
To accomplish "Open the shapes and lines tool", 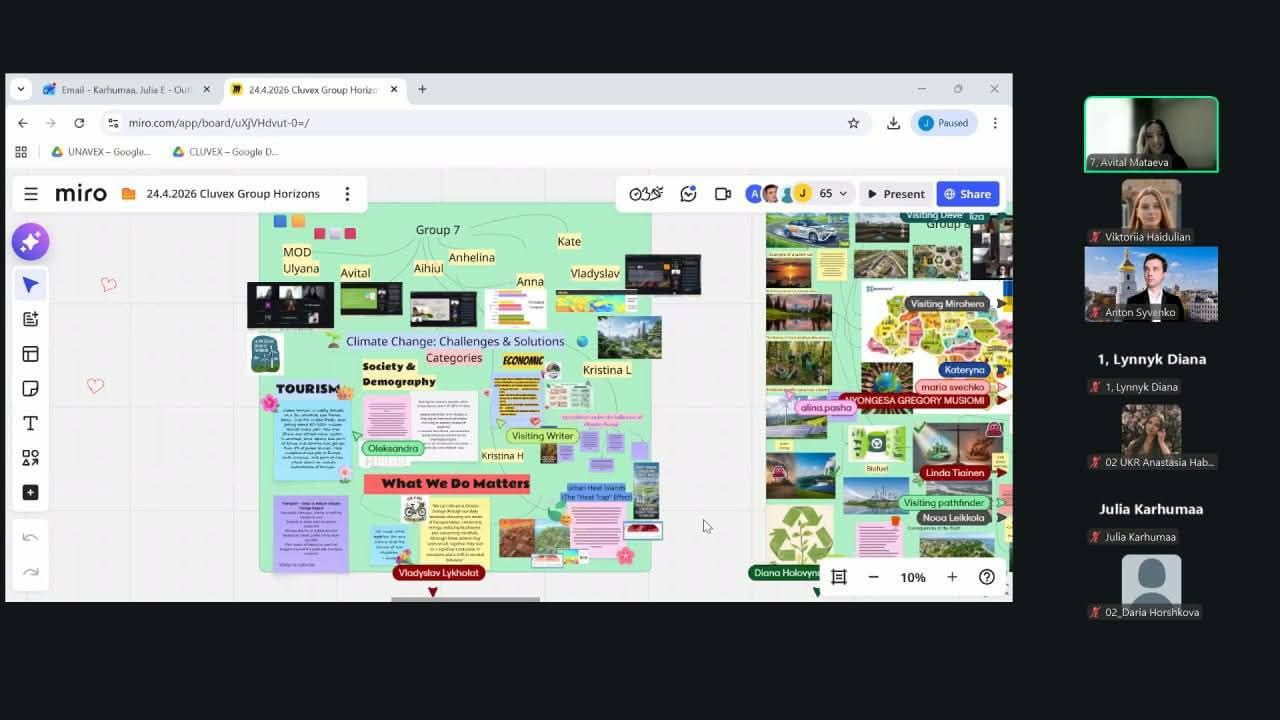I will coord(30,458).
